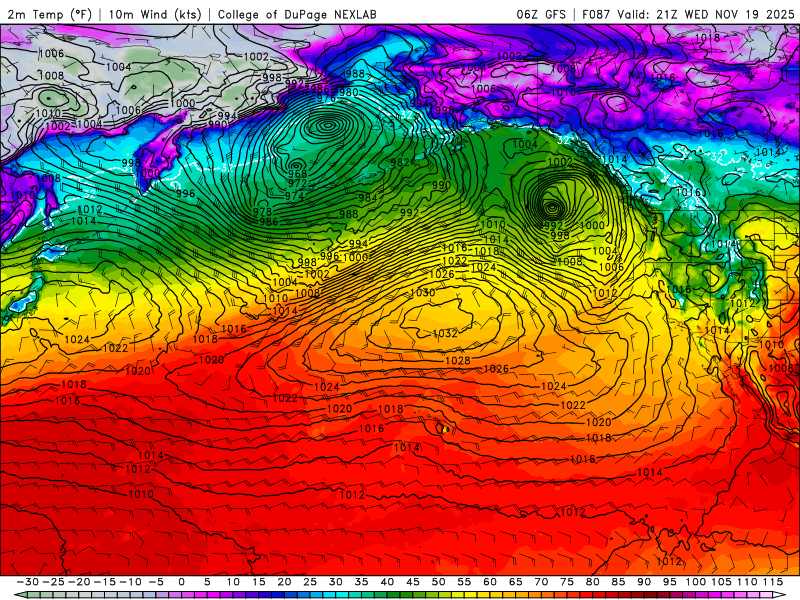Click the 984 isobar label
This screenshot has width=800, height=600.
point(367,198)
